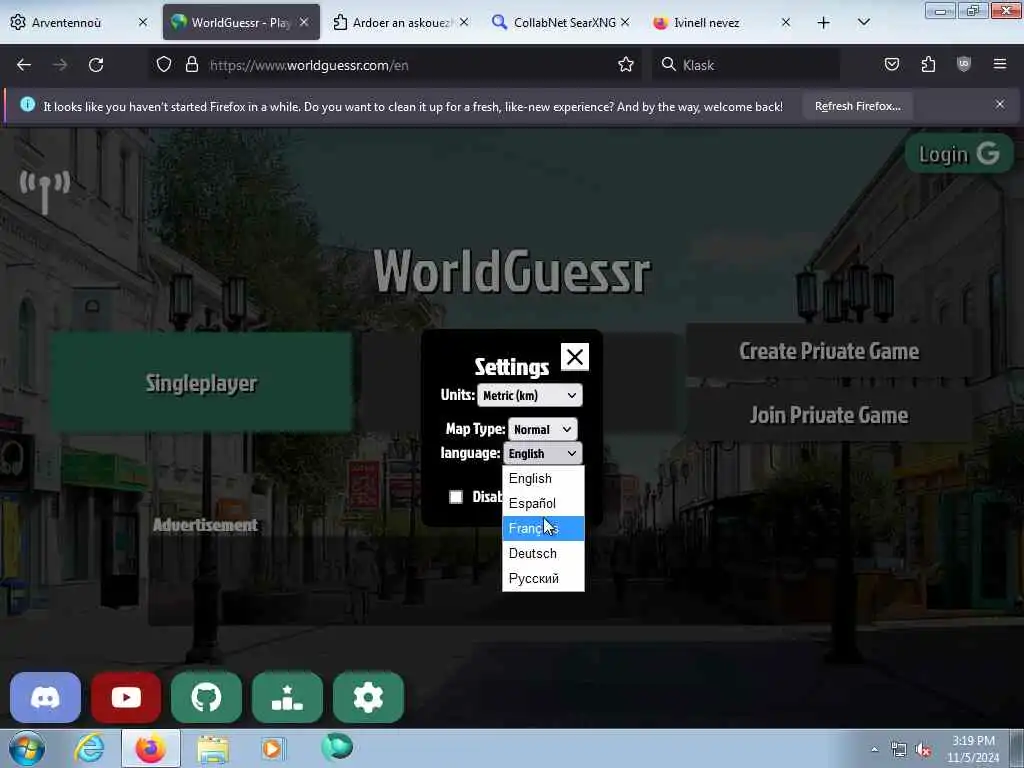Click the muted volume tray icon
Screen dimensions: 1024x768
coord(923,750)
